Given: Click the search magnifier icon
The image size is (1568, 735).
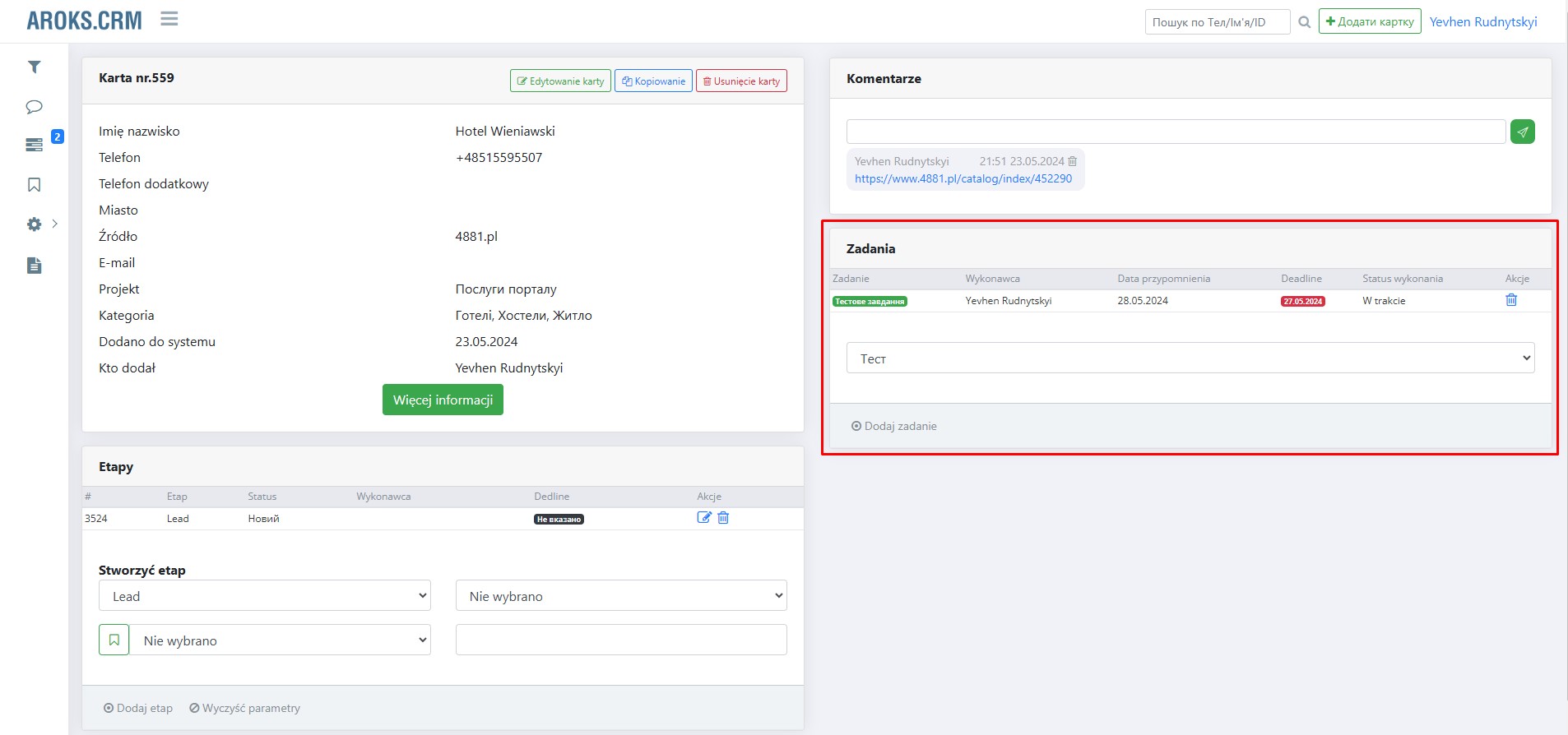Looking at the screenshot, I should [x=1304, y=22].
